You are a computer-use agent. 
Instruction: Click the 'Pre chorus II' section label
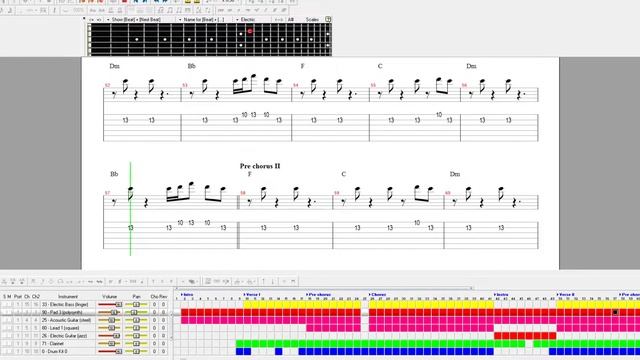click(260, 166)
